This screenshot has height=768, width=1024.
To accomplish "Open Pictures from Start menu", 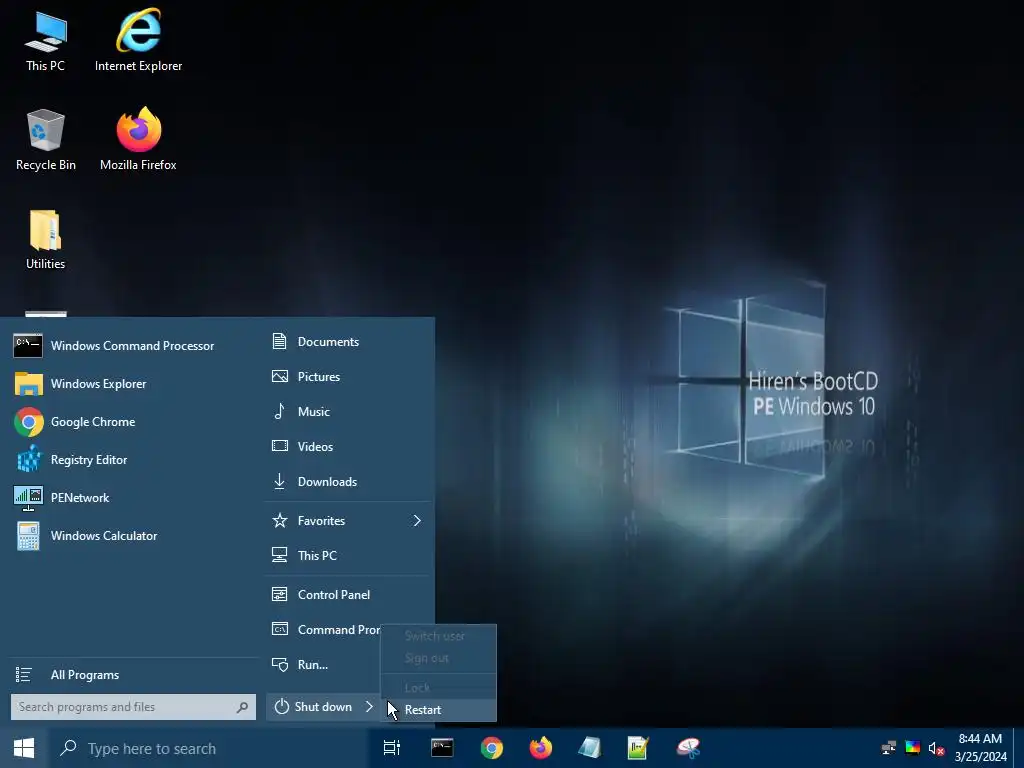I will tap(348, 377).
